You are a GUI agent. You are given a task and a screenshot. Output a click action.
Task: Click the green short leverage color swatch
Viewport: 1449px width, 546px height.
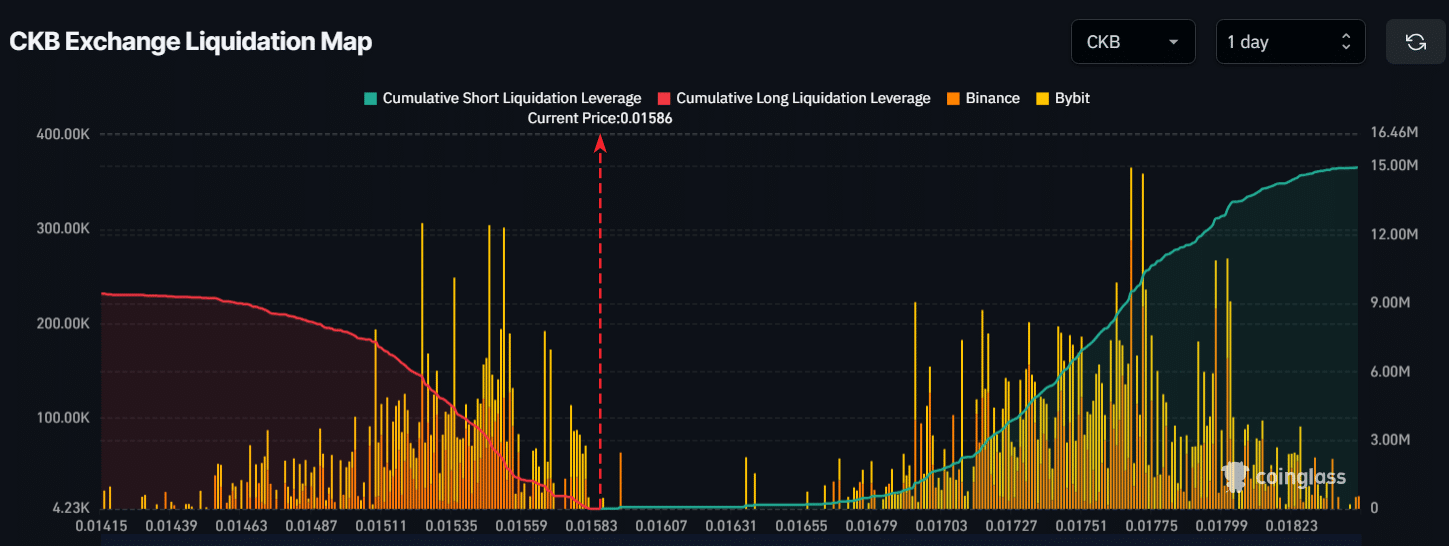click(371, 99)
